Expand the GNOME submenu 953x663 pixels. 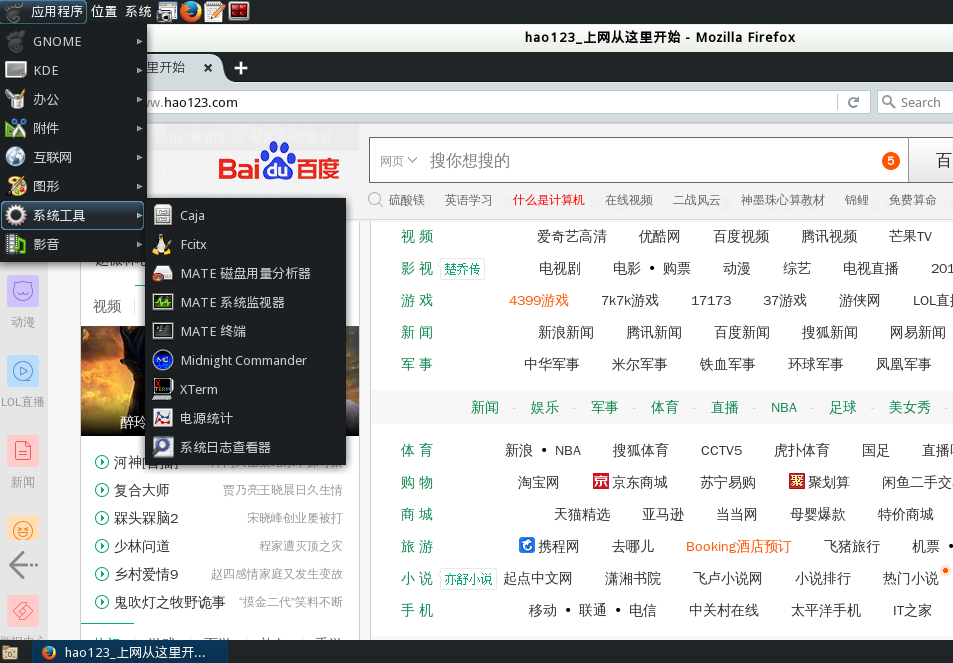pyautogui.click(x=73, y=41)
